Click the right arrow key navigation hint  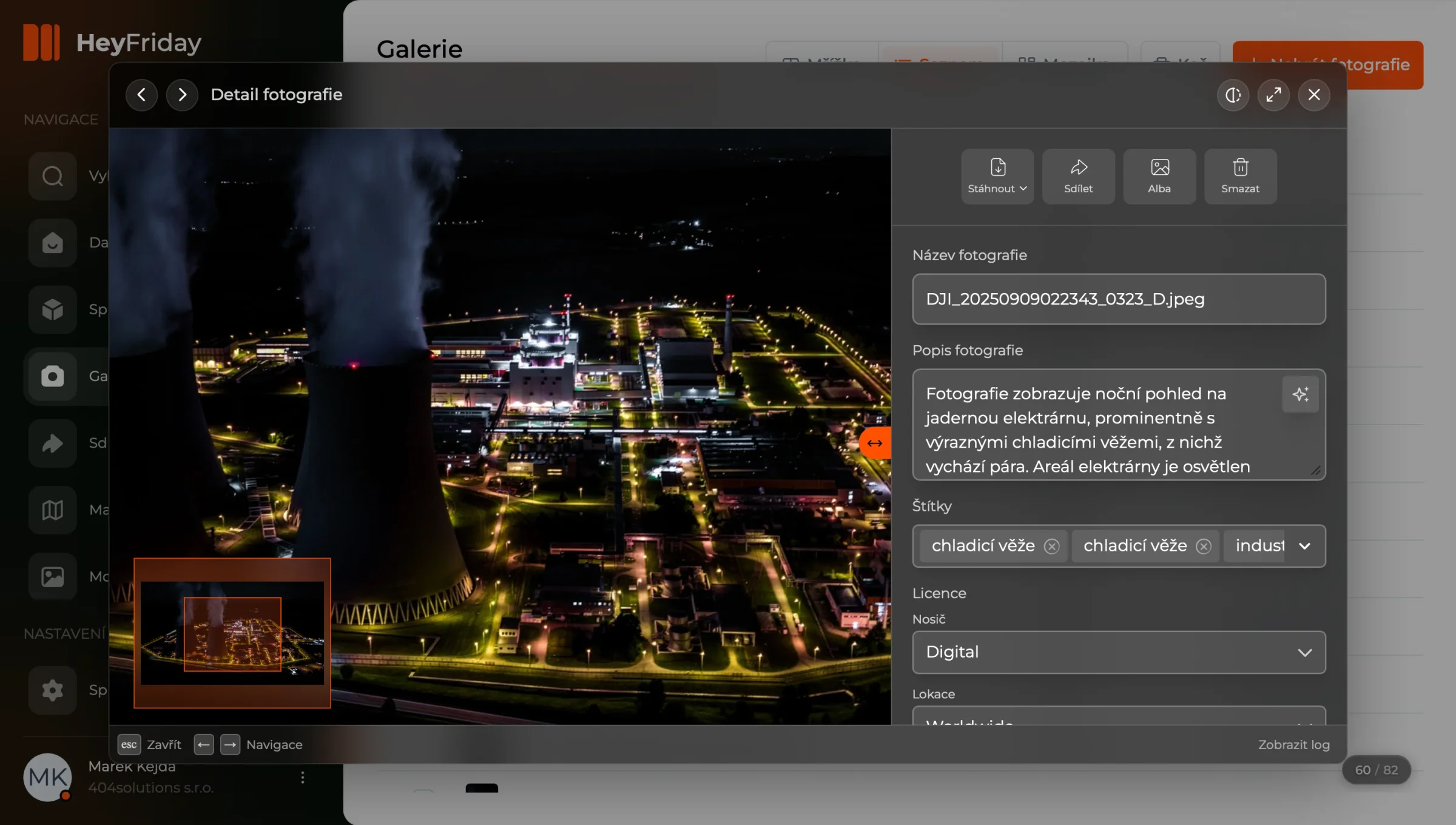[230, 744]
